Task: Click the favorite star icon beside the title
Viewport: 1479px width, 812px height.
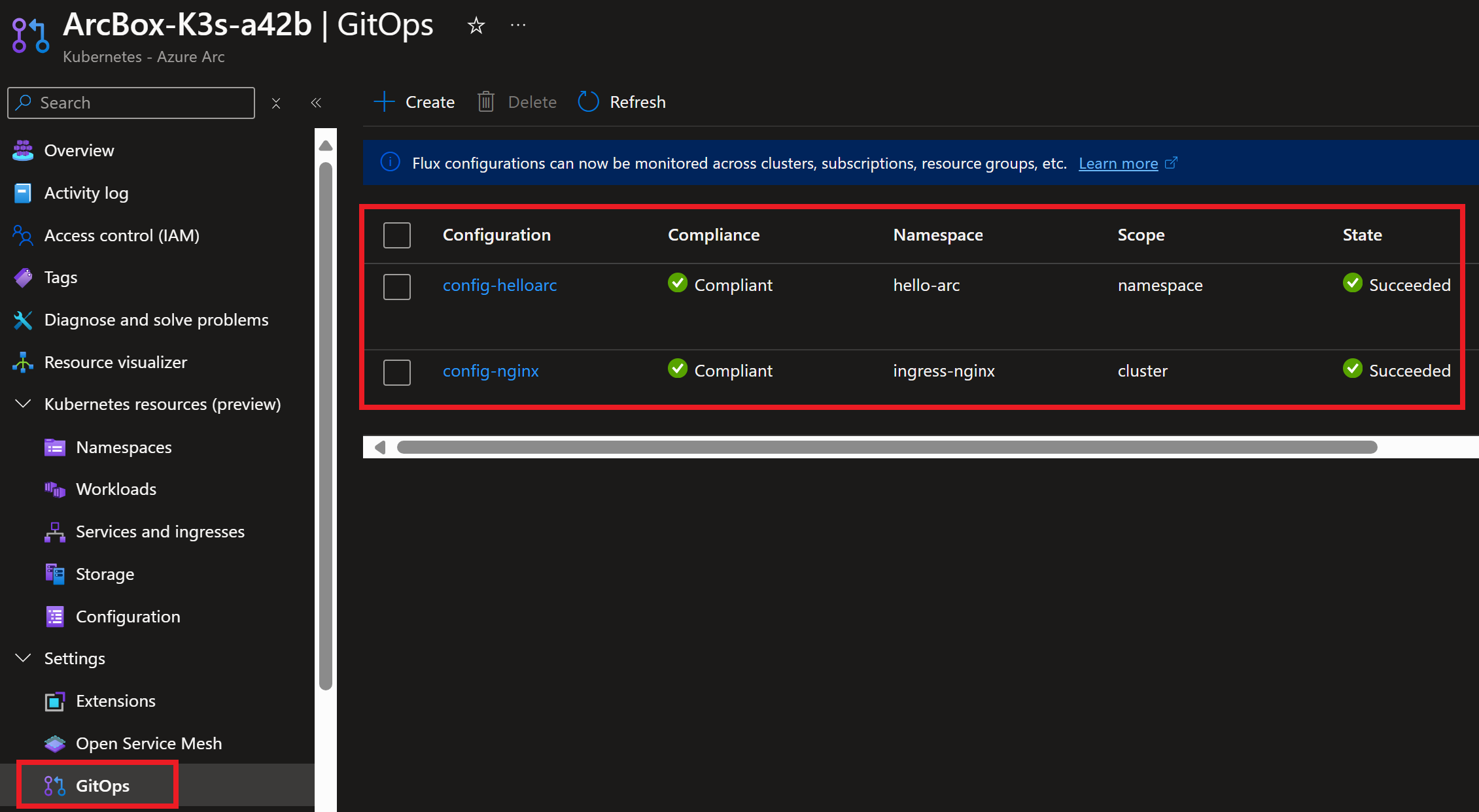Action: pos(476,25)
